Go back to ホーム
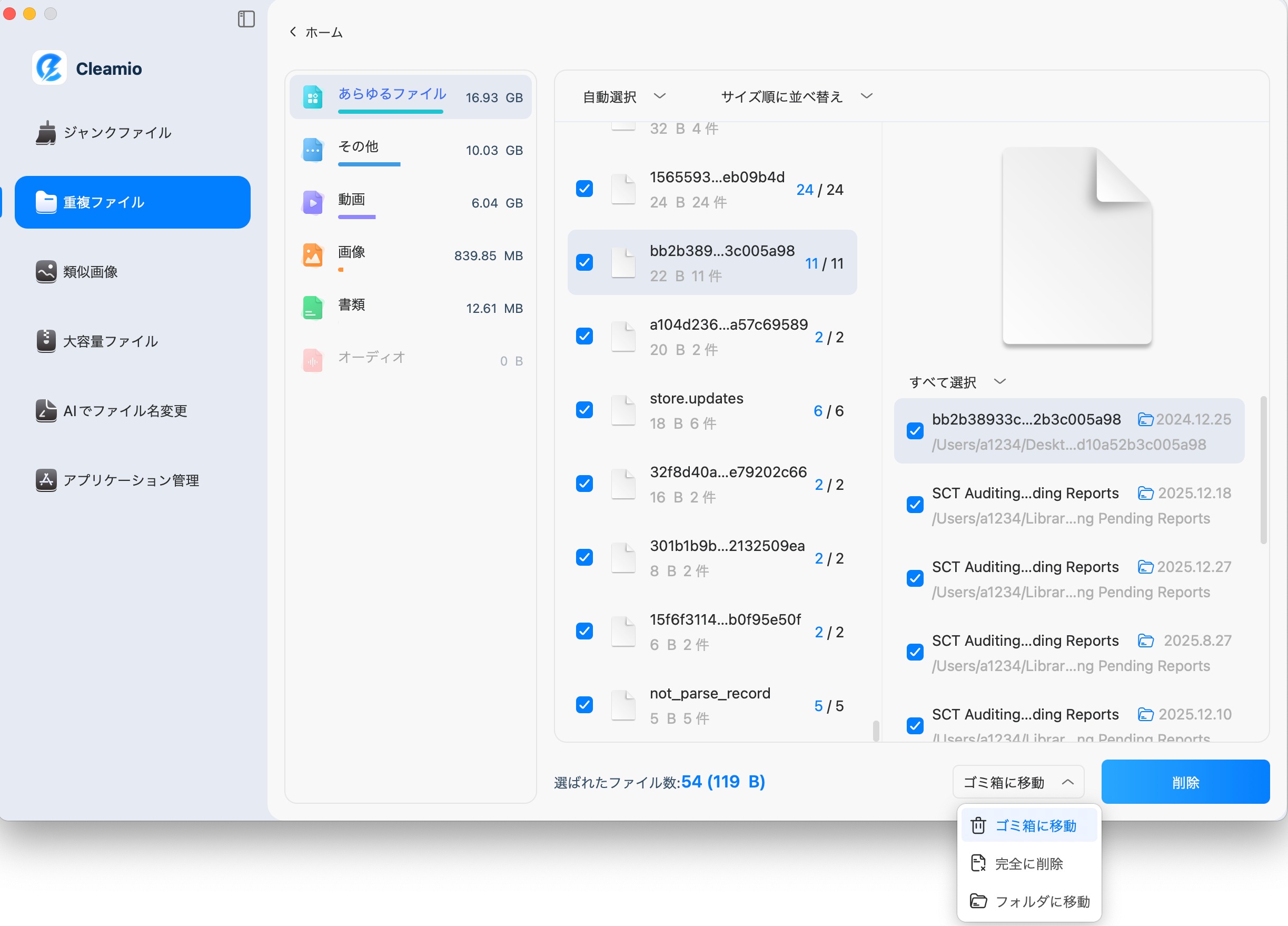The width and height of the screenshot is (1288, 926). 316,32
